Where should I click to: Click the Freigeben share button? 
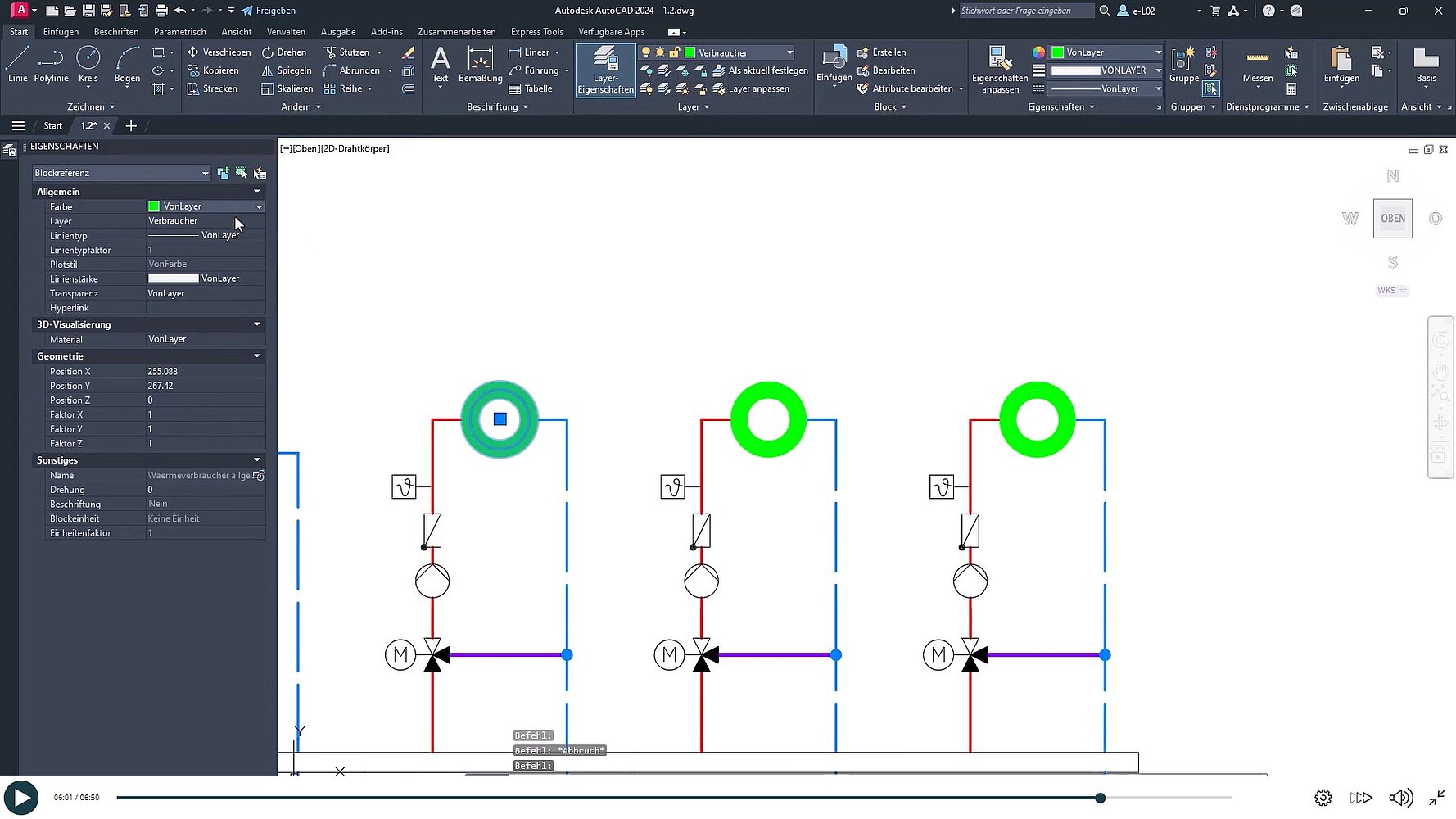[x=269, y=11]
